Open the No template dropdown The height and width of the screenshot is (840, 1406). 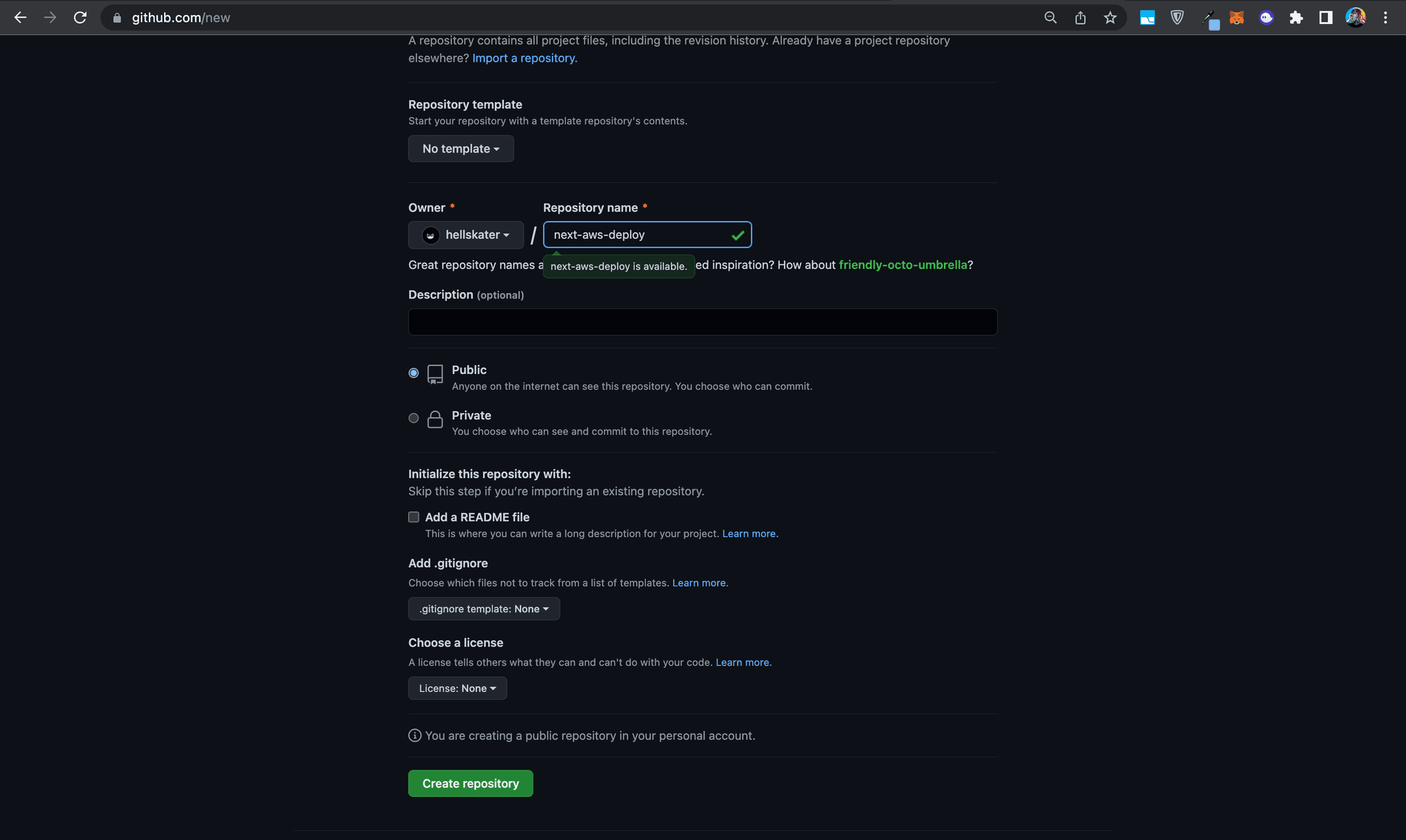point(461,148)
